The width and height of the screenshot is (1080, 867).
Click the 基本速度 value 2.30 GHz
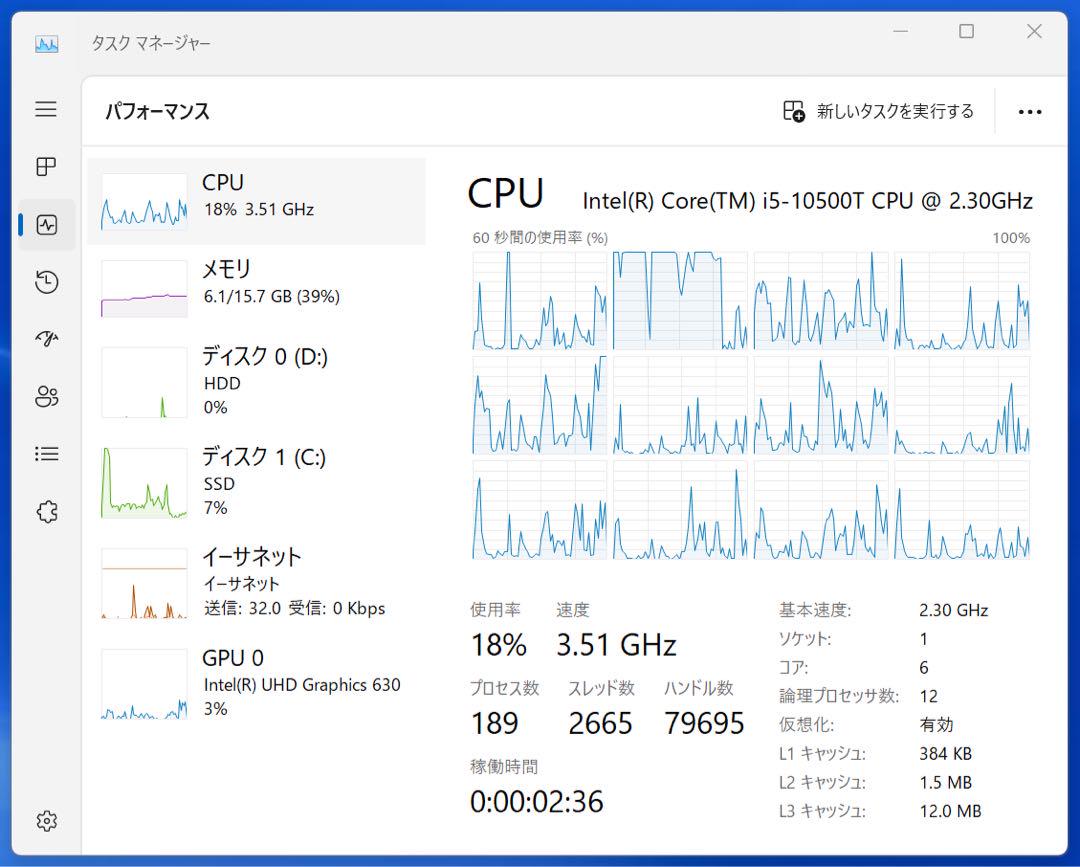pos(953,610)
